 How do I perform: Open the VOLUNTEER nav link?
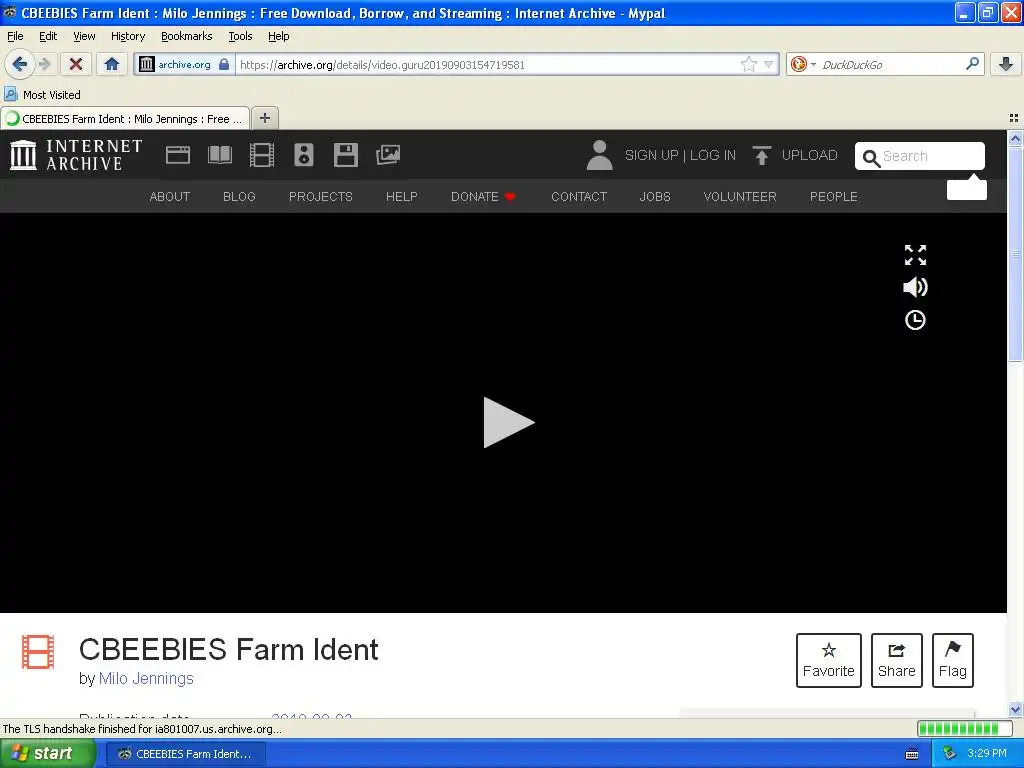(x=740, y=197)
